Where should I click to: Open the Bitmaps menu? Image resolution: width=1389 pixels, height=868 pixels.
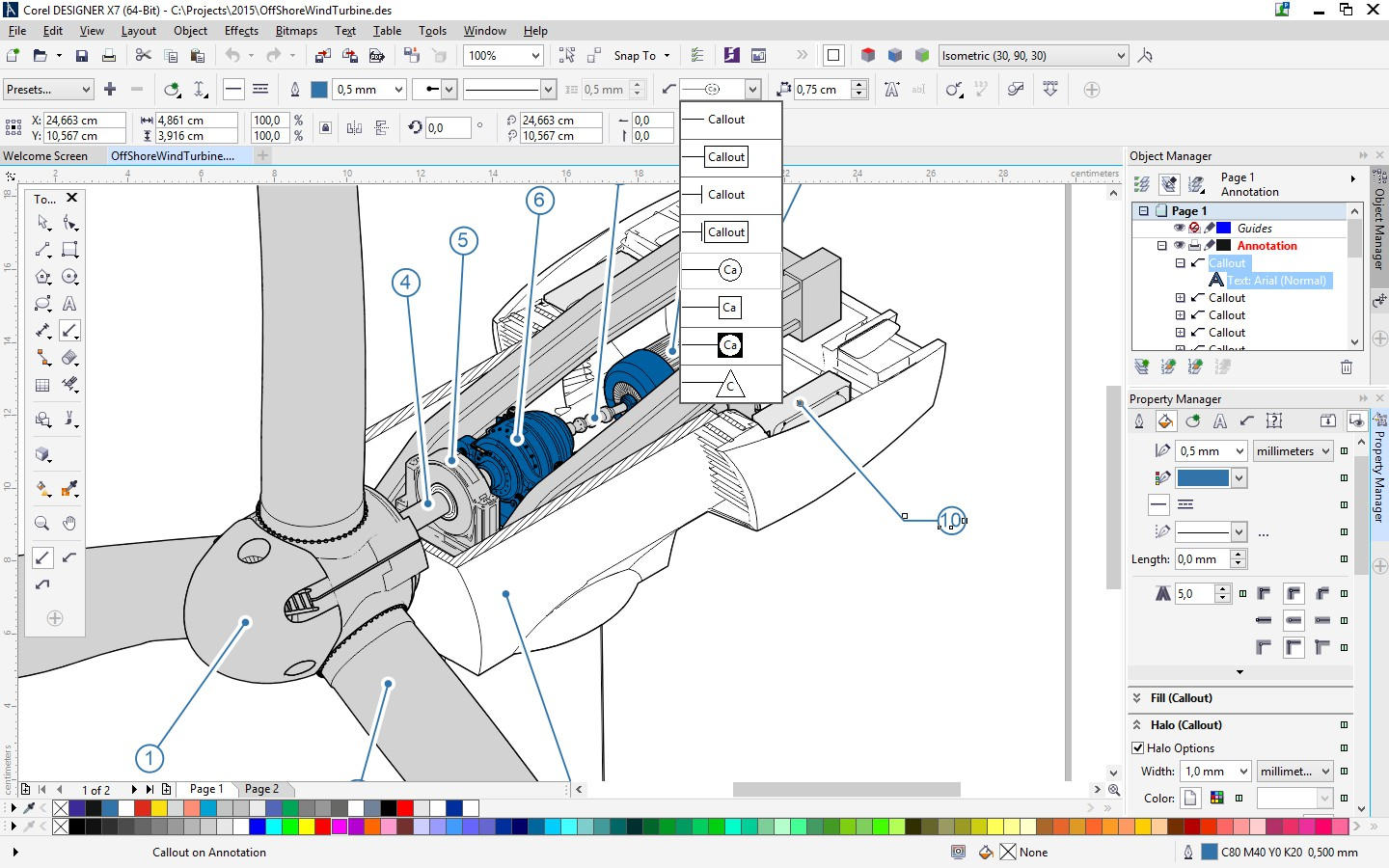tap(296, 31)
